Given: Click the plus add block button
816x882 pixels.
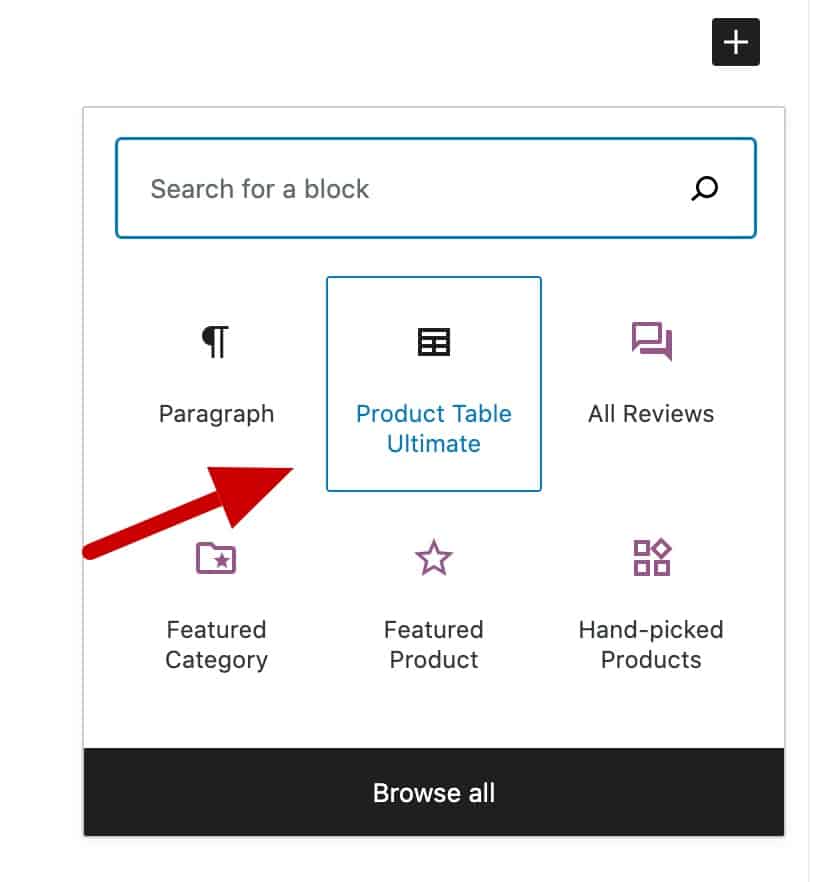Looking at the screenshot, I should coord(735,42).
